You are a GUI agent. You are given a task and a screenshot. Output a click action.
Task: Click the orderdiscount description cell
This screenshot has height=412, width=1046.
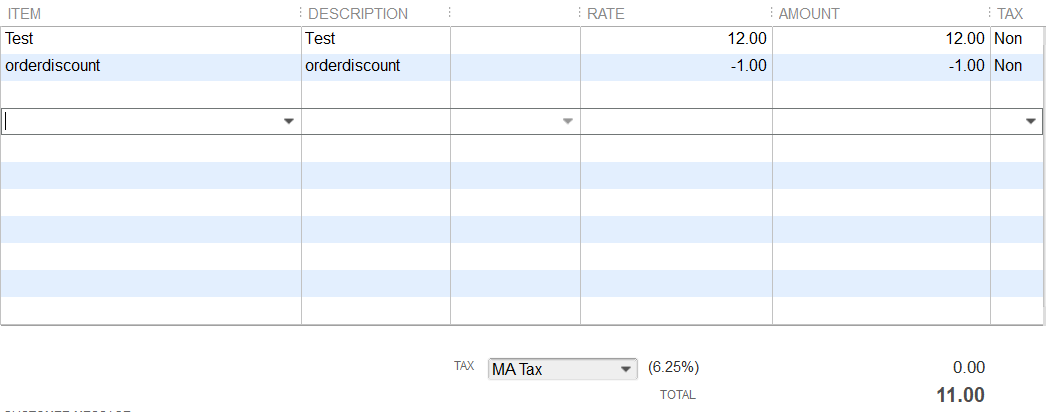click(x=375, y=66)
